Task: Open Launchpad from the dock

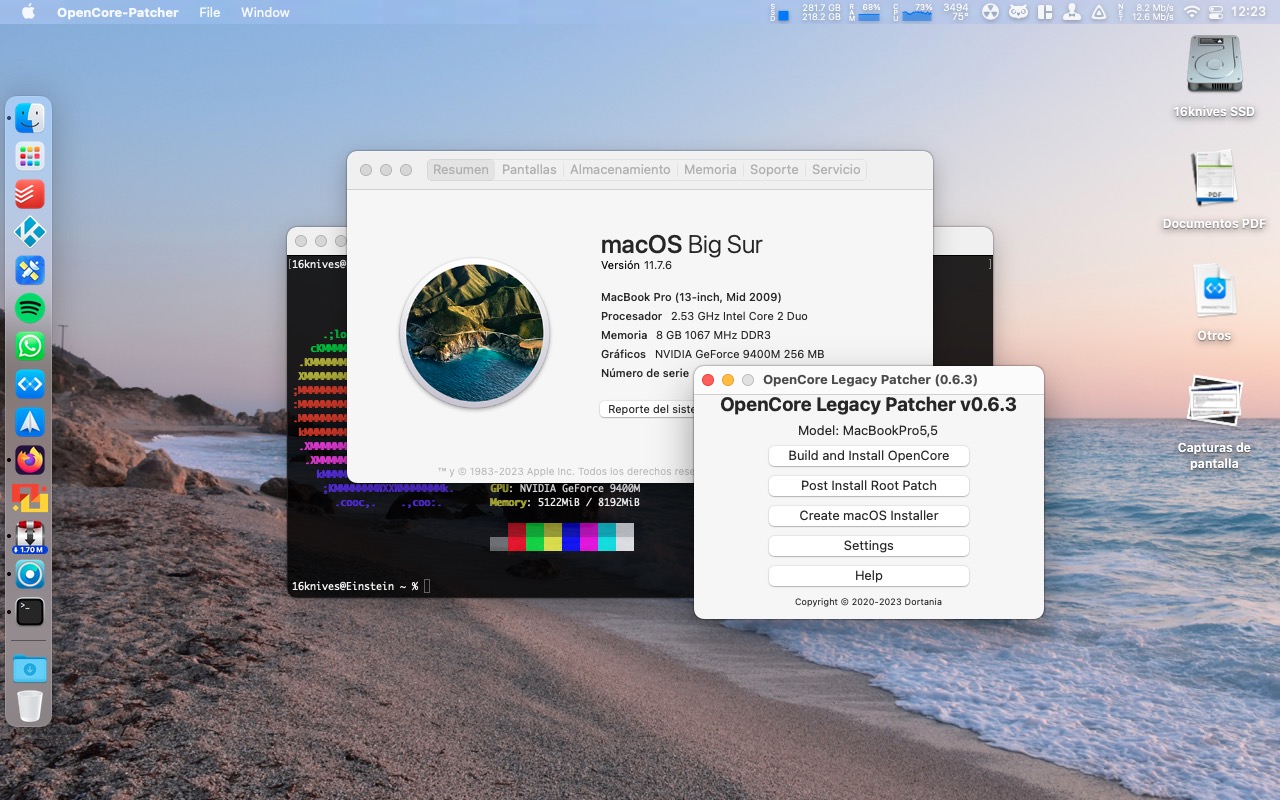Action: tap(30, 156)
